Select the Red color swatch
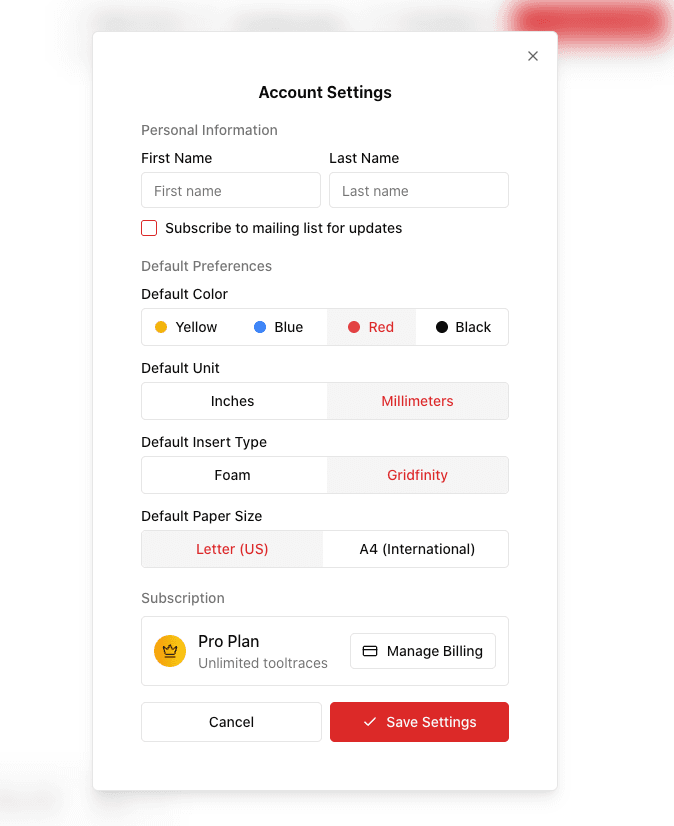This screenshot has width=674, height=826. point(370,327)
